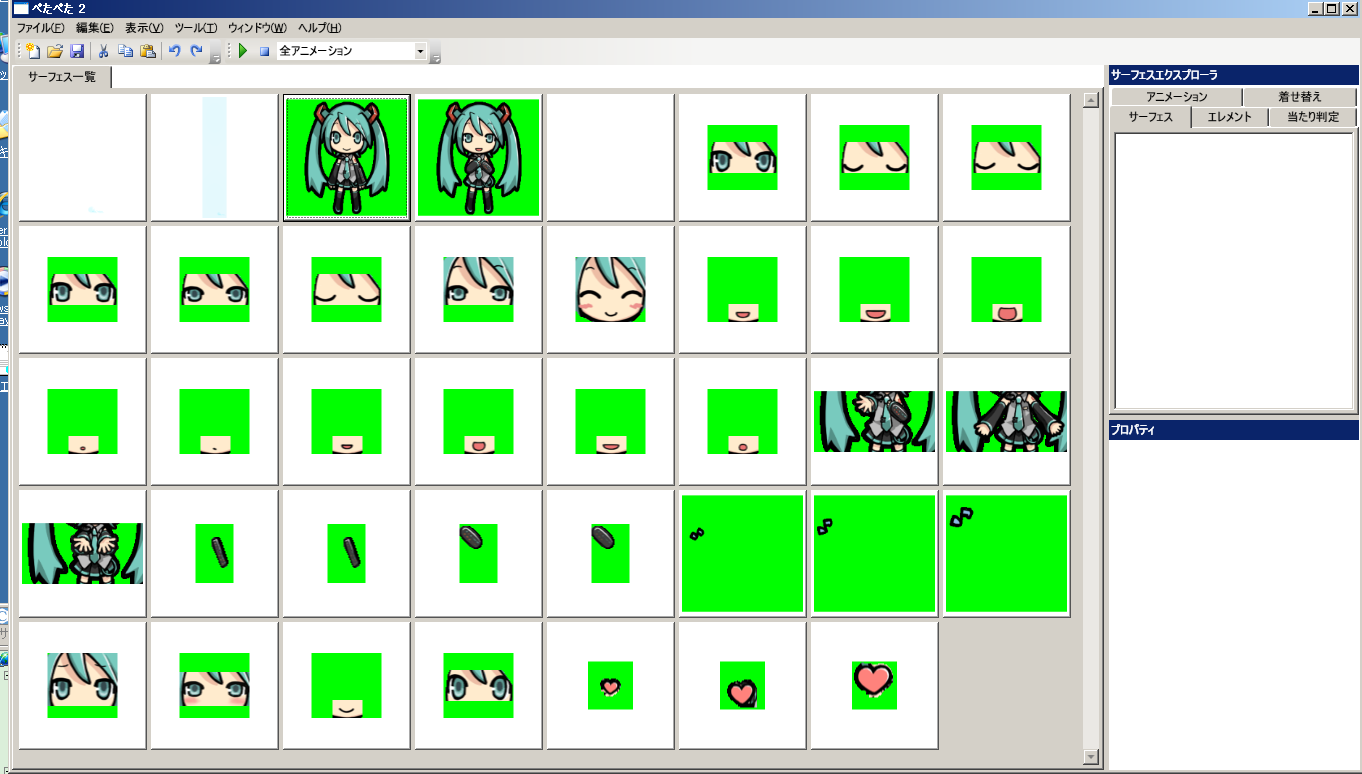1362x774 pixels.
Task: Click the Copy toolbar icon
Action: [x=125, y=51]
